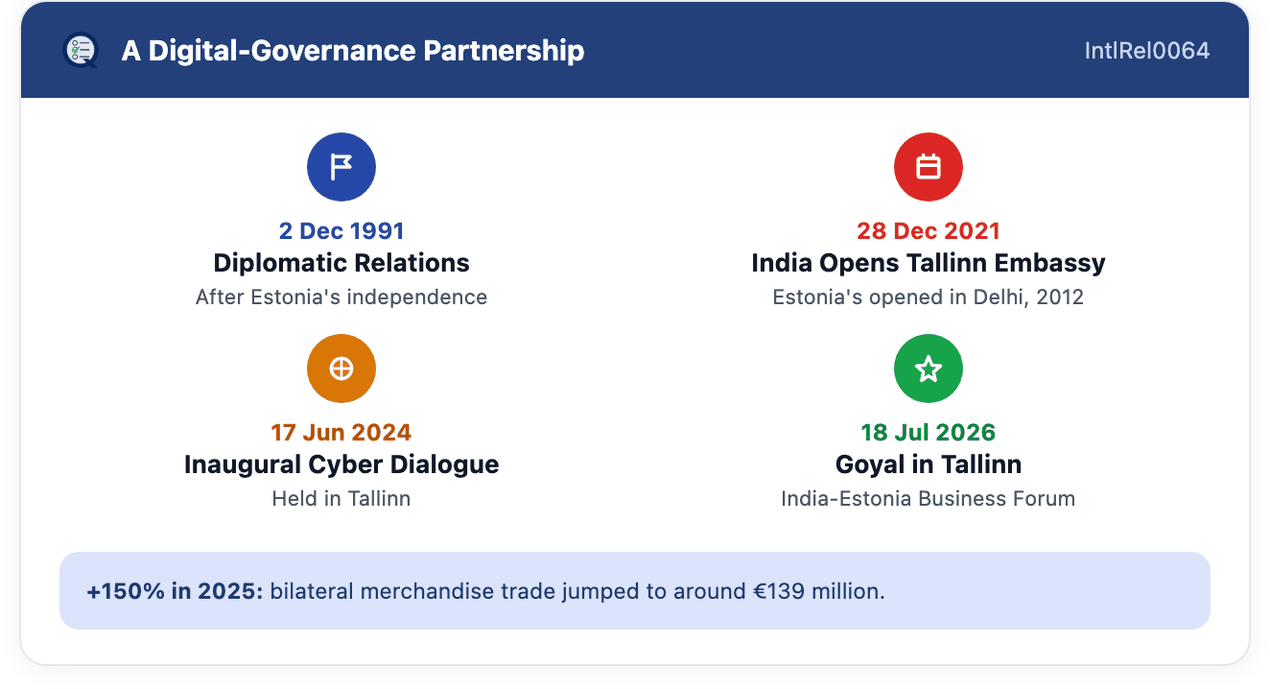
Task: Click the IntlRel0064 identifier label
Action: 1147,50
